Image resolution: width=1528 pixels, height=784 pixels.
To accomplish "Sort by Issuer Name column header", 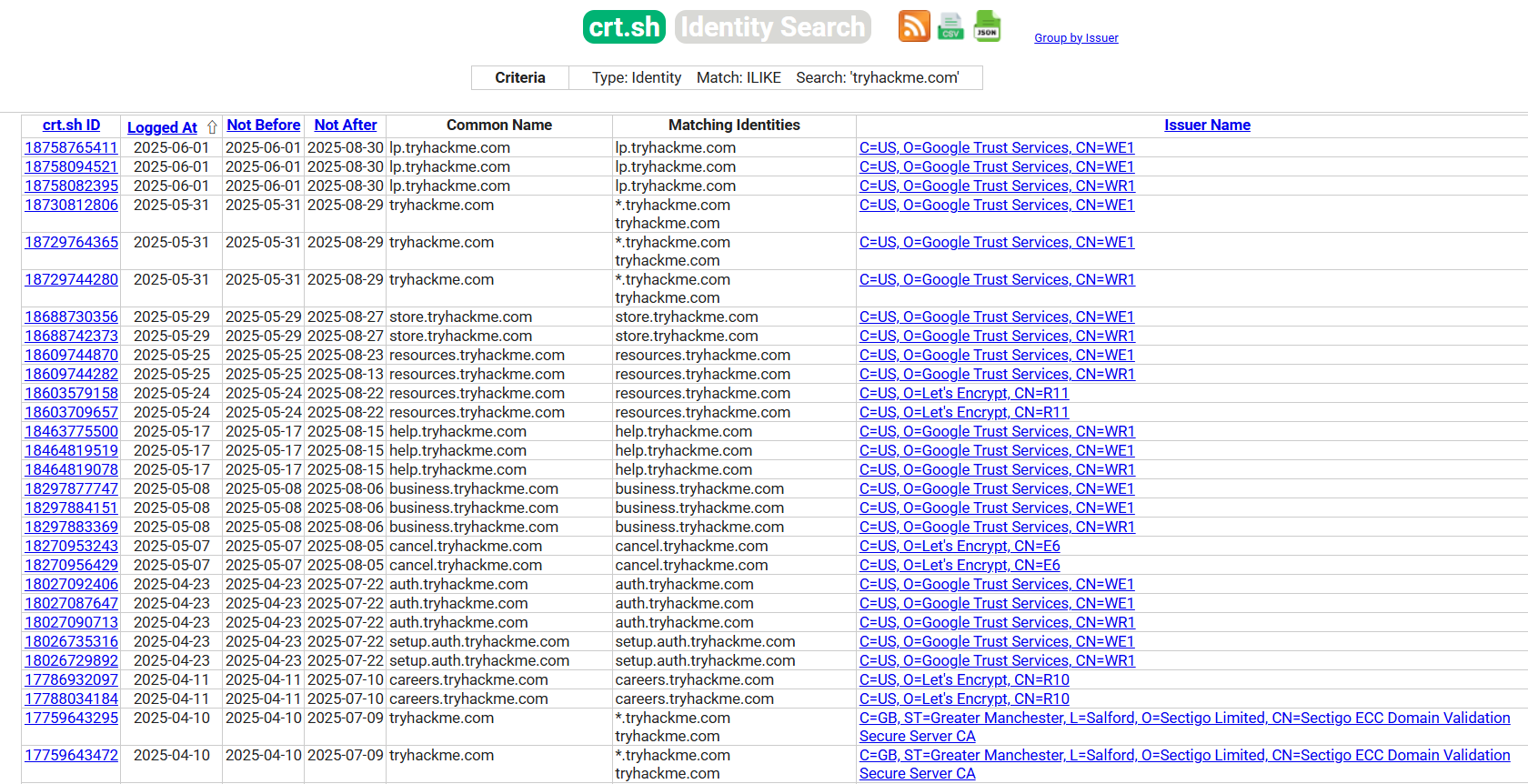I will click(1207, 126).
